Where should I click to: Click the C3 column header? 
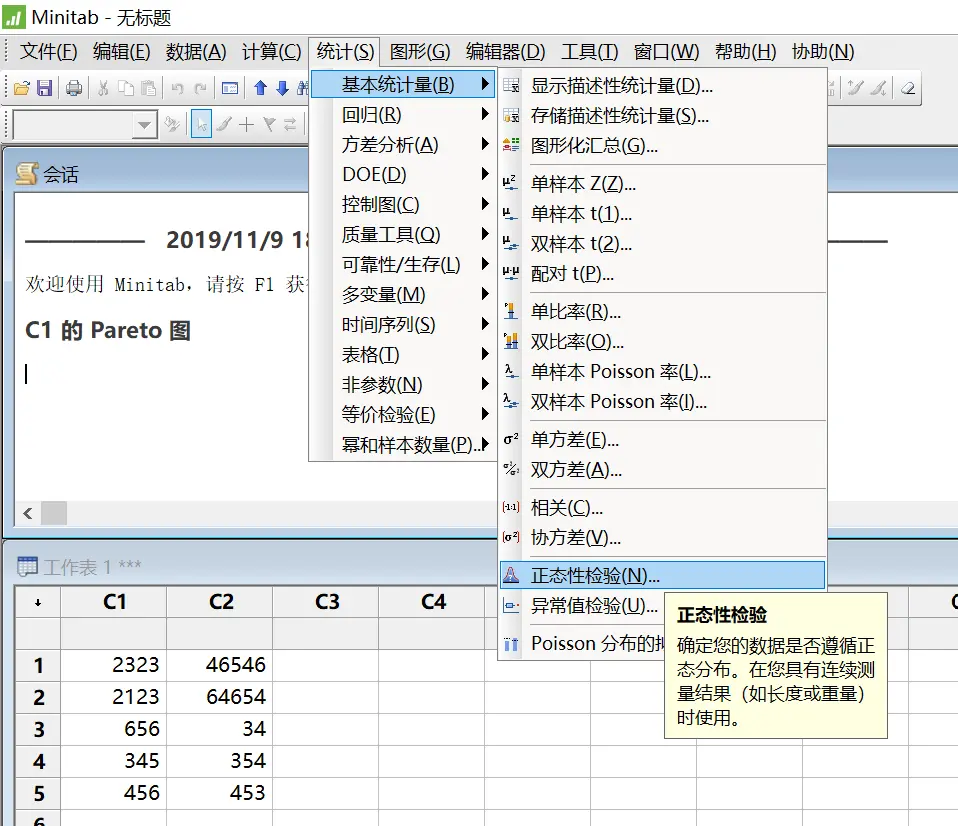click(x=326, y=602)
